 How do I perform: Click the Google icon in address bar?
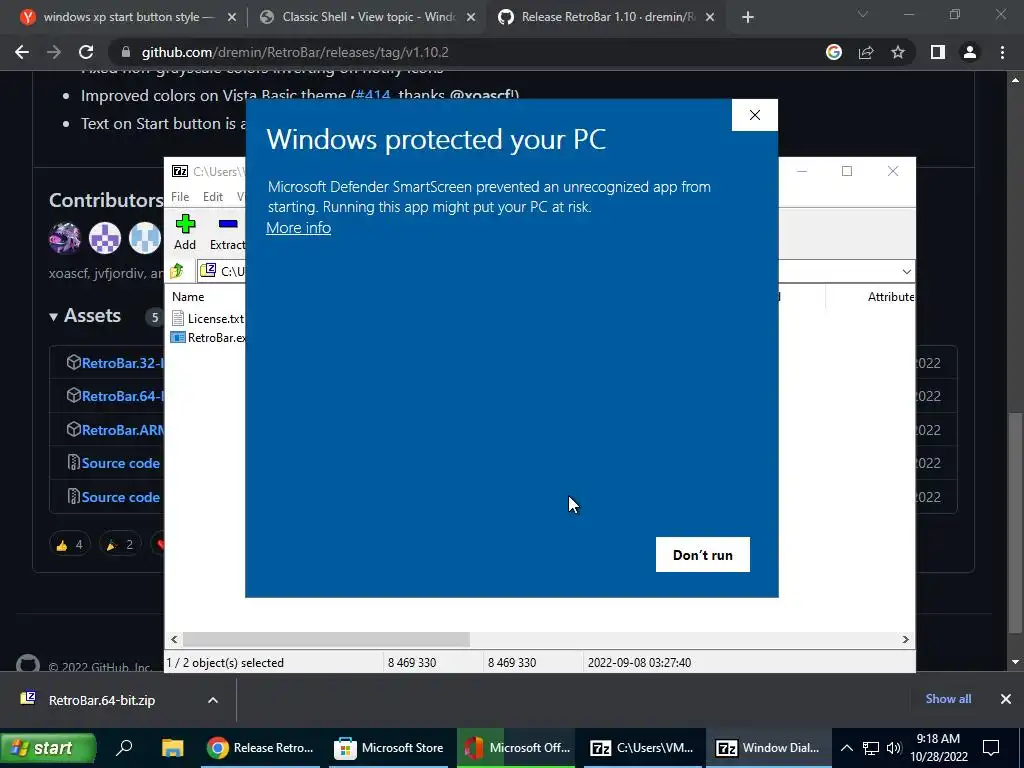point(834,52)
